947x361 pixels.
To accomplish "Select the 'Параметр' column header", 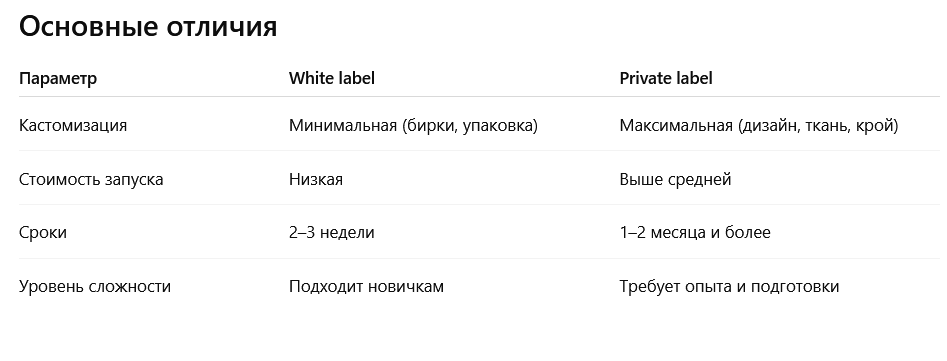I will coord(58,78).
